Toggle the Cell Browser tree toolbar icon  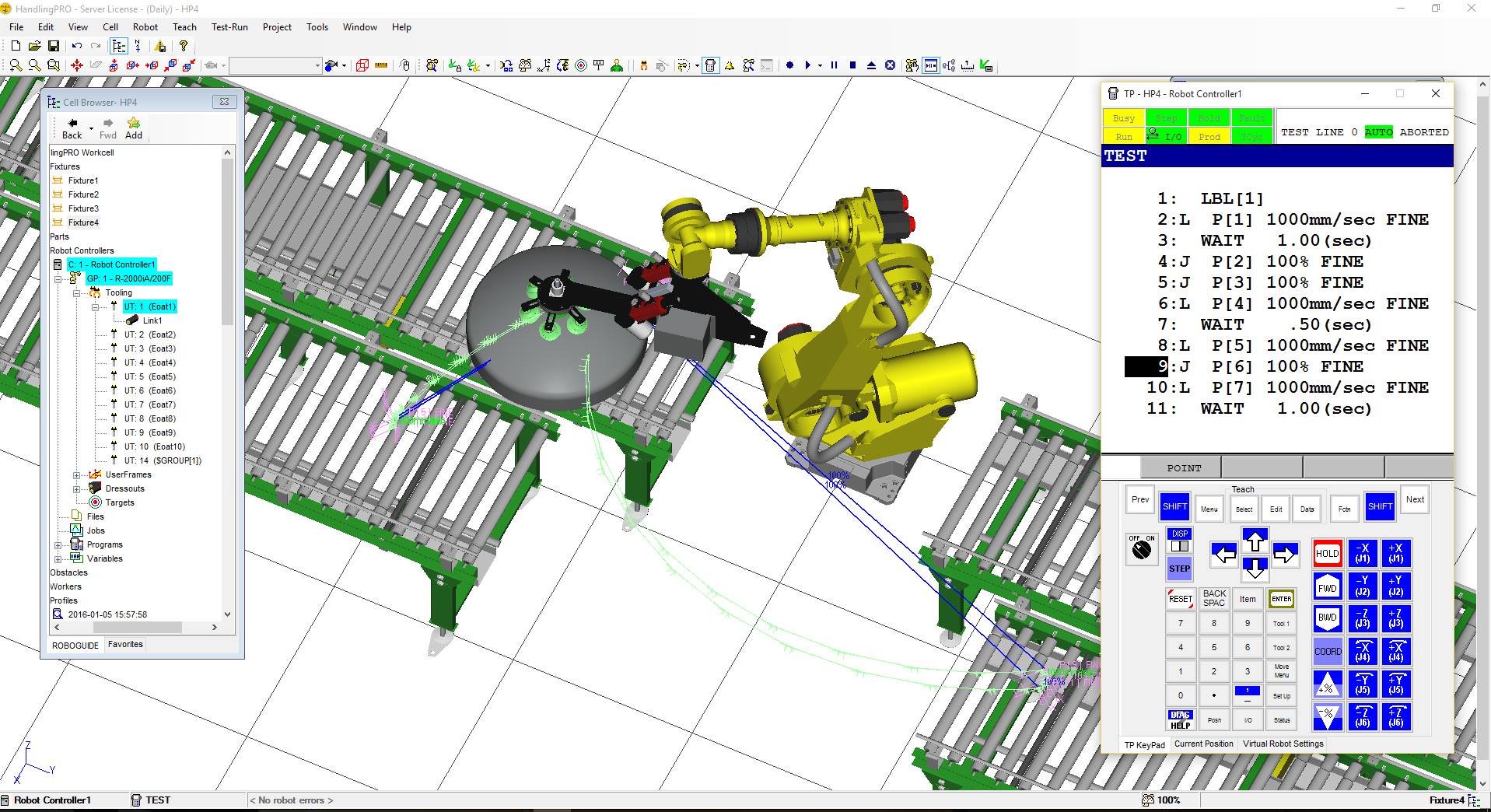pyautogui.click(x=118, y=46)
